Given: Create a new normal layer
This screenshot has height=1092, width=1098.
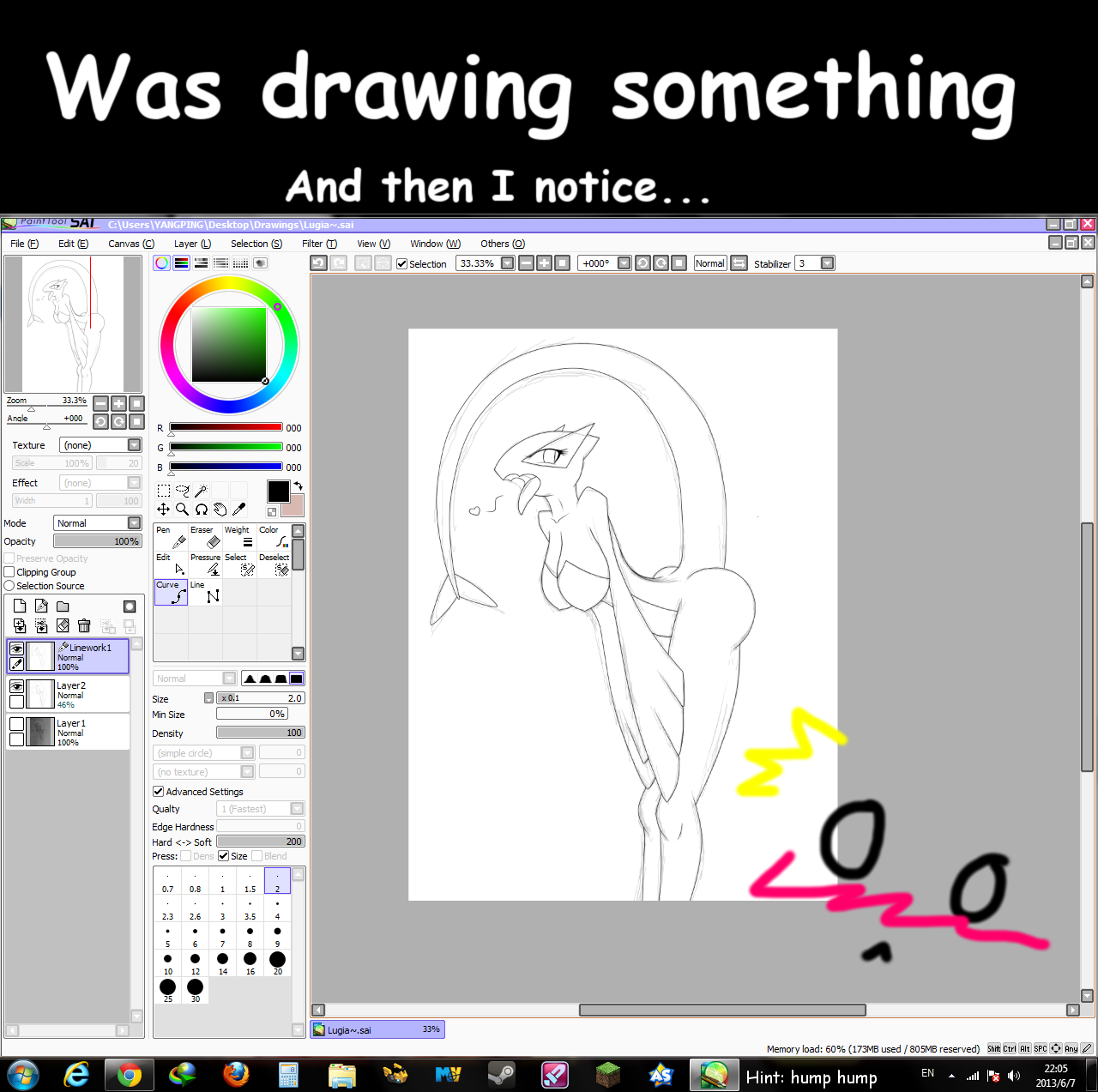Looking at the screenshot, I should [x=20, y=606].
